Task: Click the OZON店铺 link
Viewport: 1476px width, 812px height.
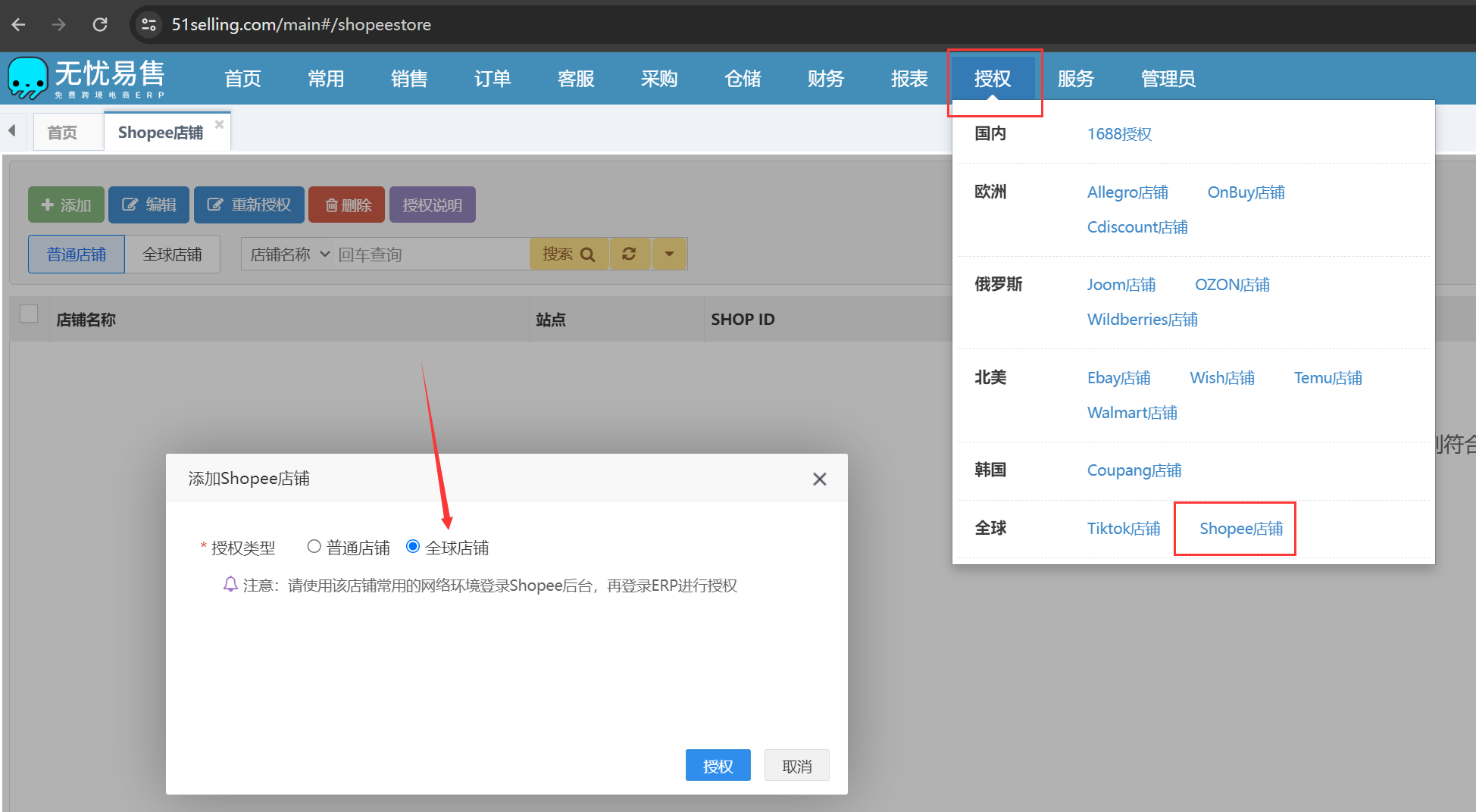Action: point(1232,285)
